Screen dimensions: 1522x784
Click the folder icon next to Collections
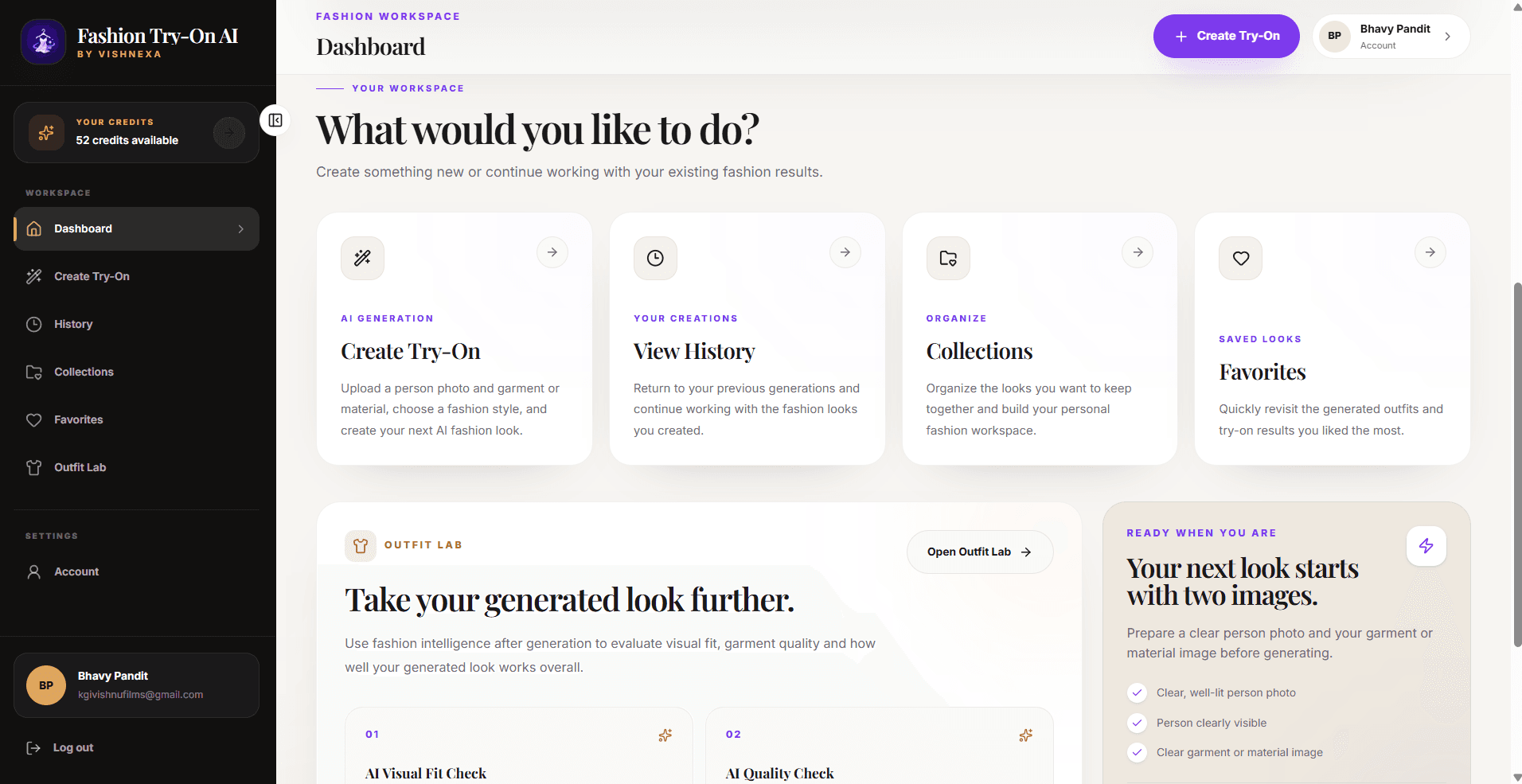click(x=34, y=372)
